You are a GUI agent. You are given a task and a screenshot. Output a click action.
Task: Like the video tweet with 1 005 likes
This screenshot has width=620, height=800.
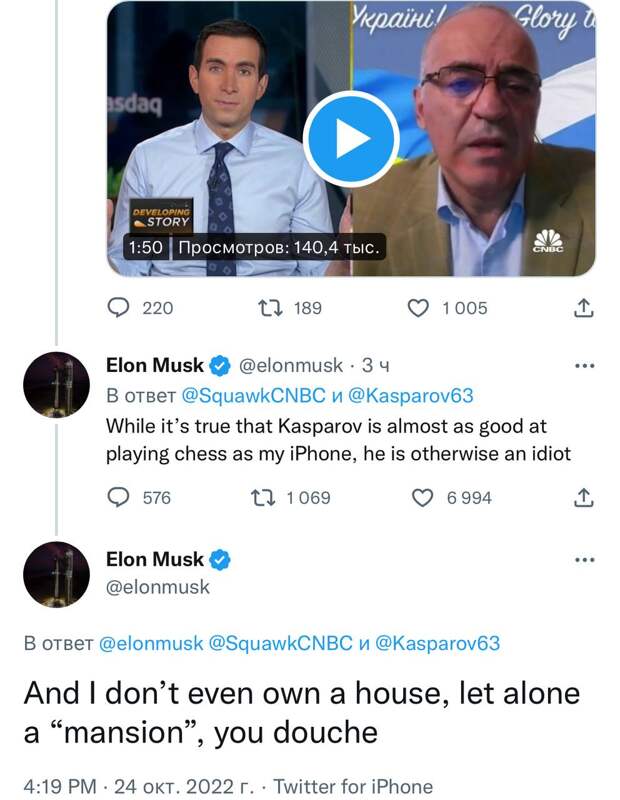pos(422,308)
